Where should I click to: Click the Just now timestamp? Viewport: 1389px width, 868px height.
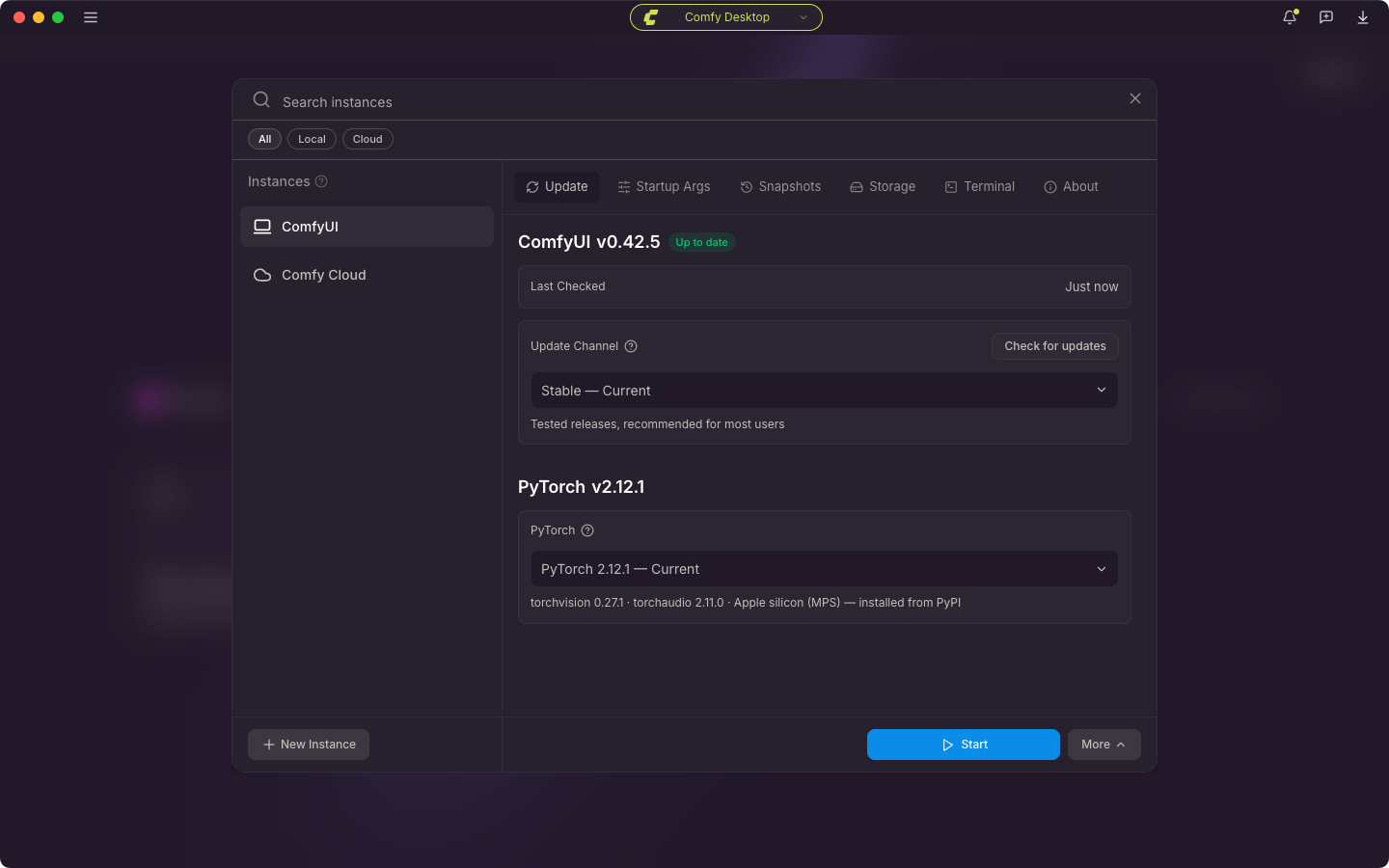click(x=1091, y=286)
